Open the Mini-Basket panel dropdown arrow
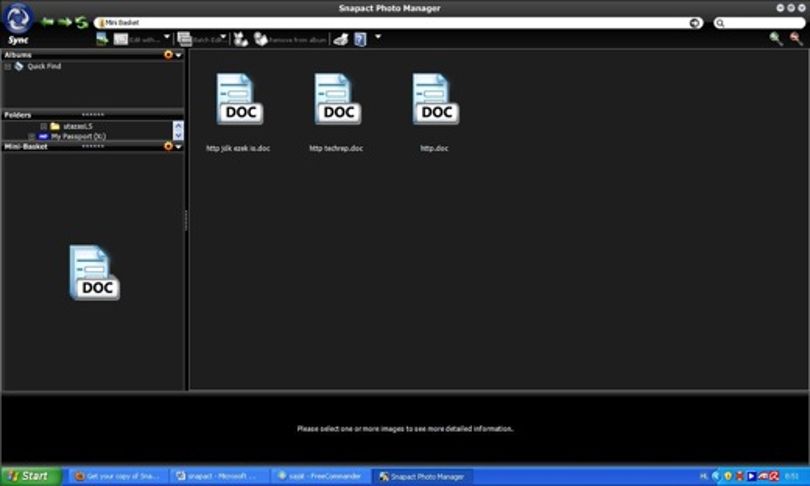The width and height of the screenshot is (810, 486). point(179,147)
